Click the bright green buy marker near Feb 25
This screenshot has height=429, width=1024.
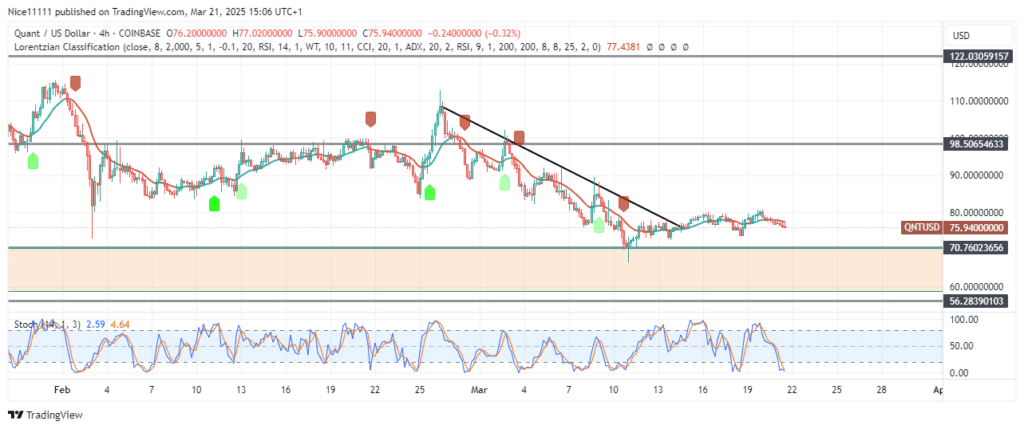point(430,193)
